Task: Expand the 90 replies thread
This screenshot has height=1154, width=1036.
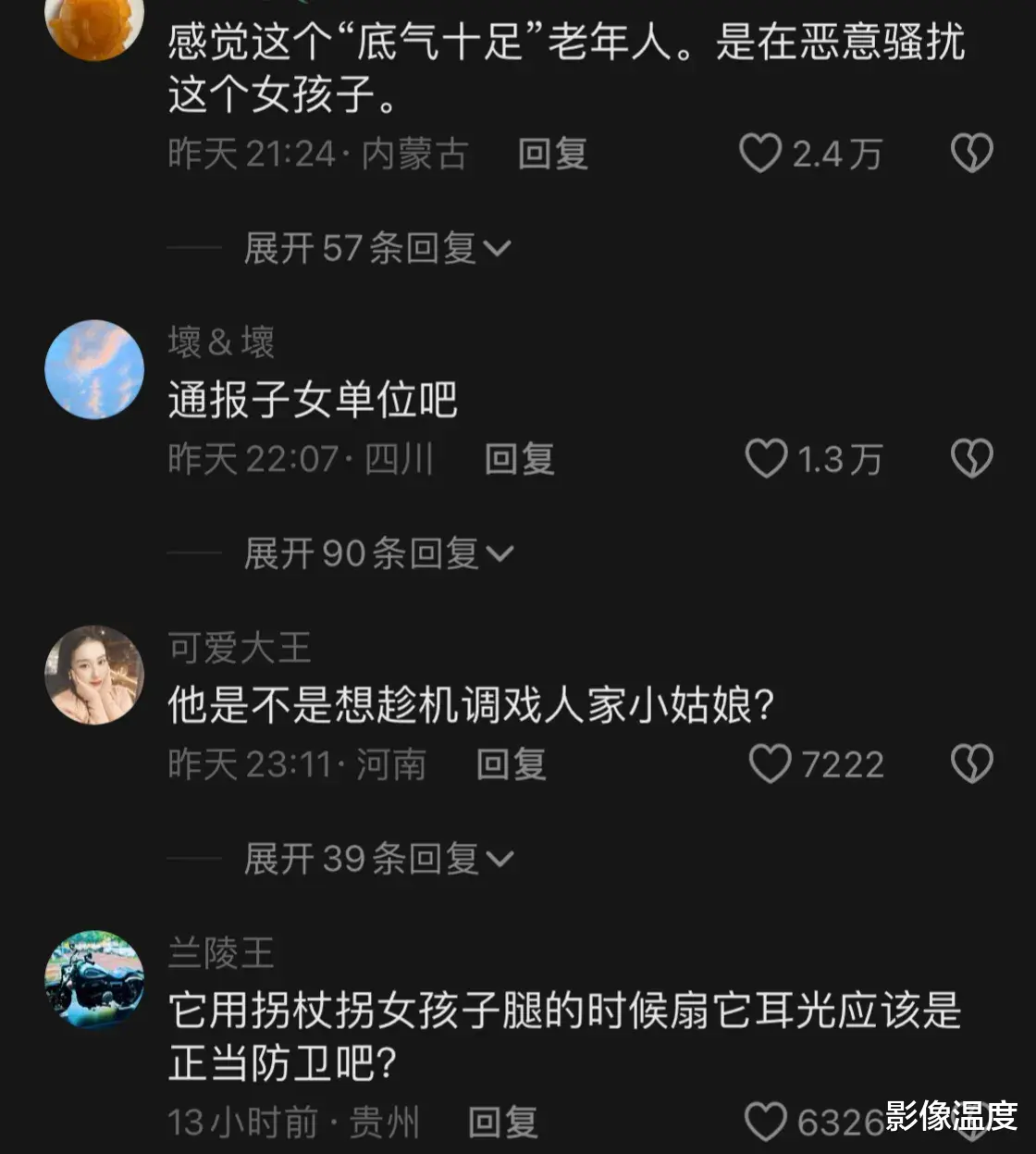Action: click(377, 553)
